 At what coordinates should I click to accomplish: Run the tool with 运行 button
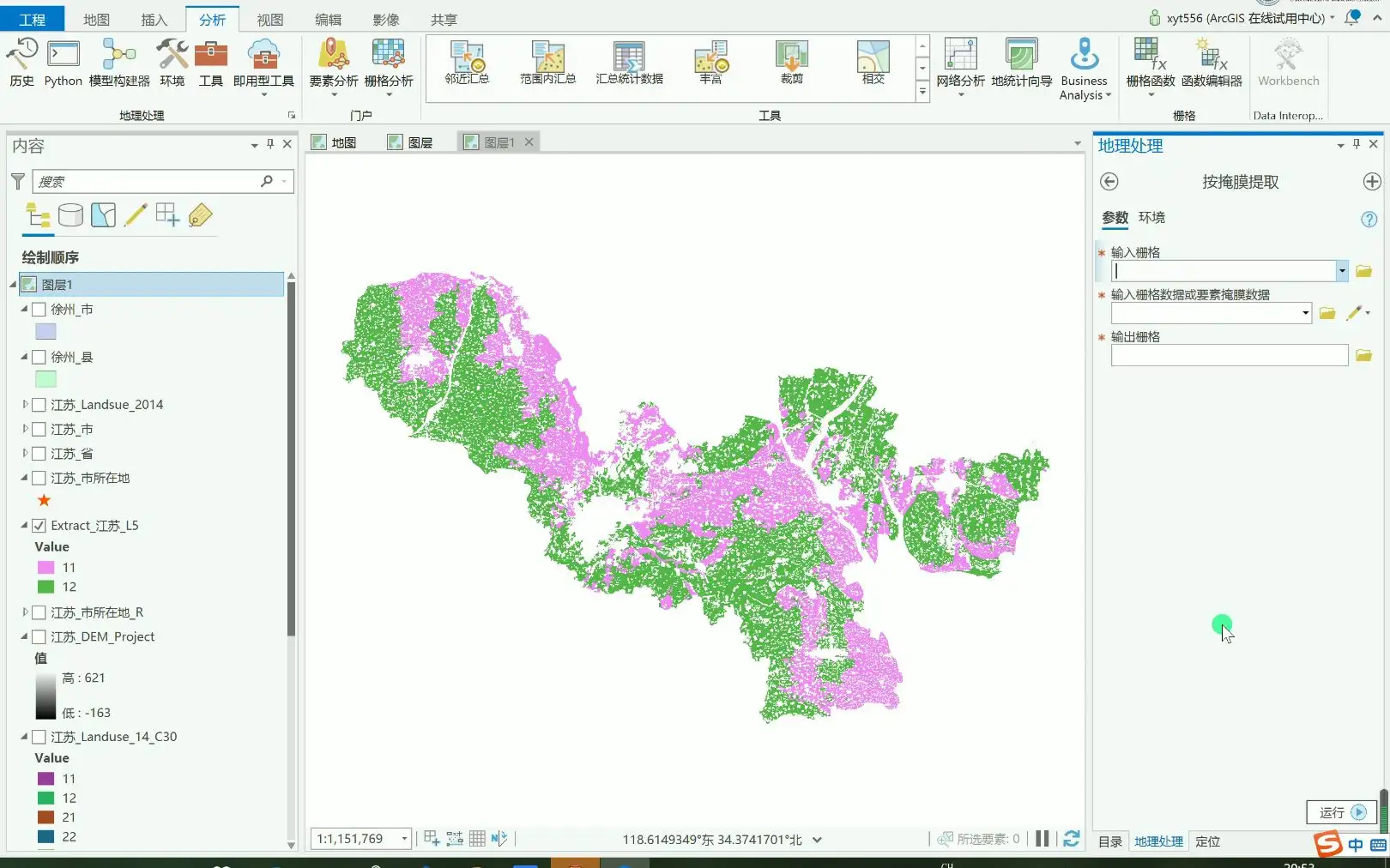(x=1342, y=812)
